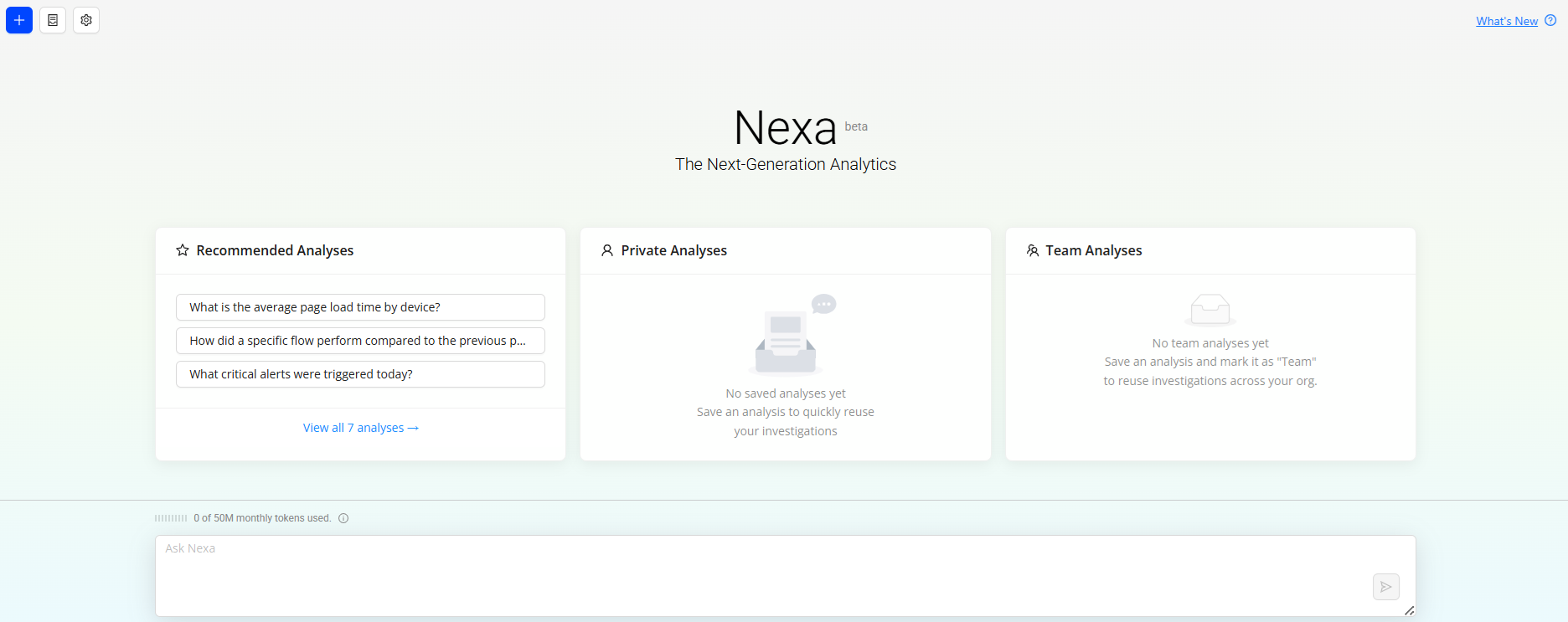Click the help question mark icon near What's New
The width and height of the screenshot is (1568, 622).
point(1550,21)
